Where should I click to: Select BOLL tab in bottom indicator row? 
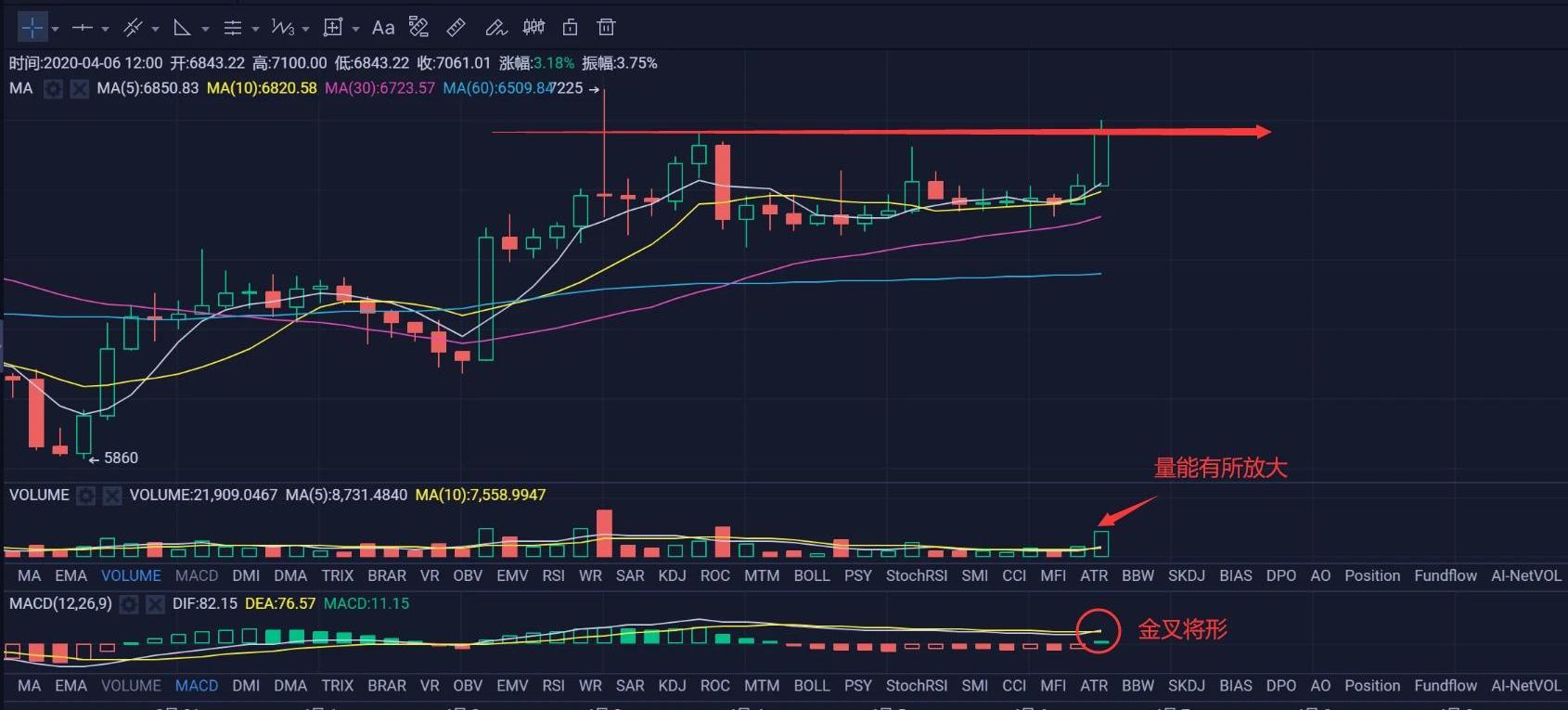pyautogui.click(x=811, y=686)
